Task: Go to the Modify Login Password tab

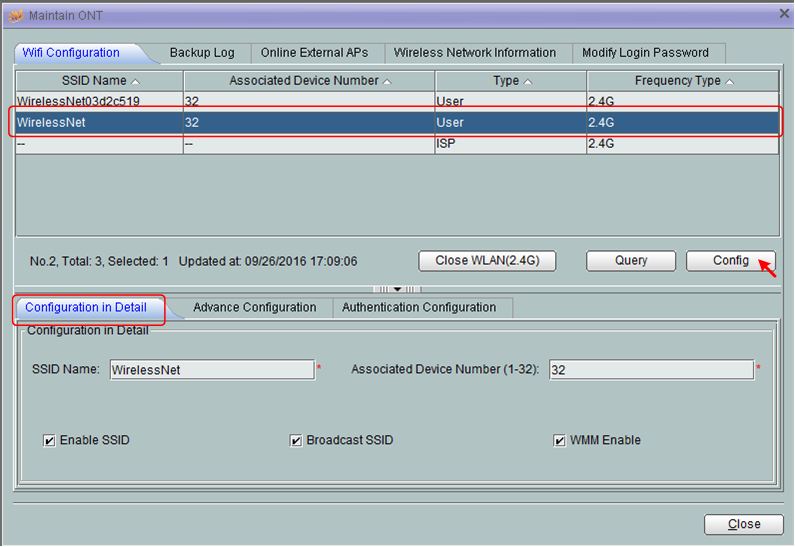Action: [x=645, y=53]
